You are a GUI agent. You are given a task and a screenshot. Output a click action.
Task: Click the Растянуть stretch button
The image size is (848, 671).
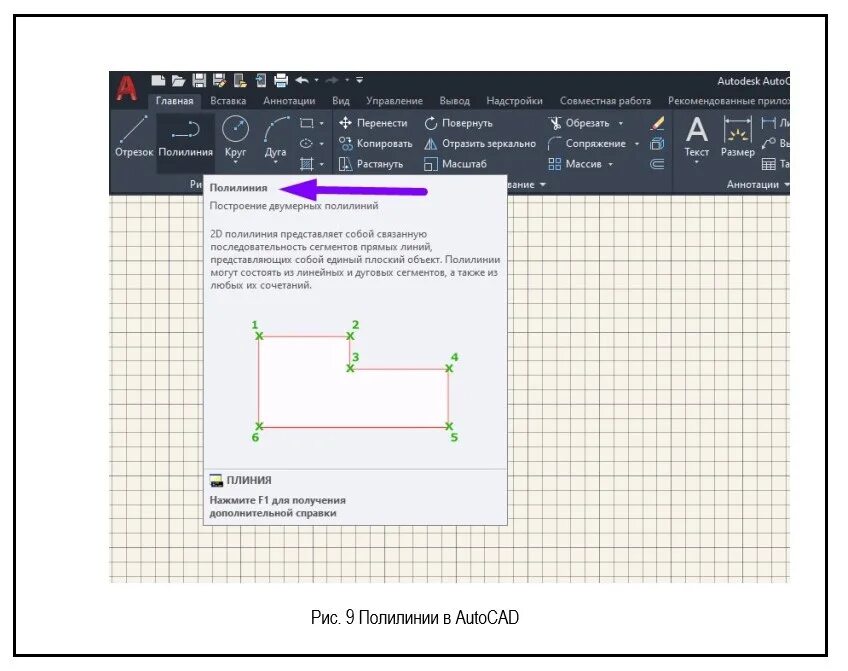[x=371, y=164]
